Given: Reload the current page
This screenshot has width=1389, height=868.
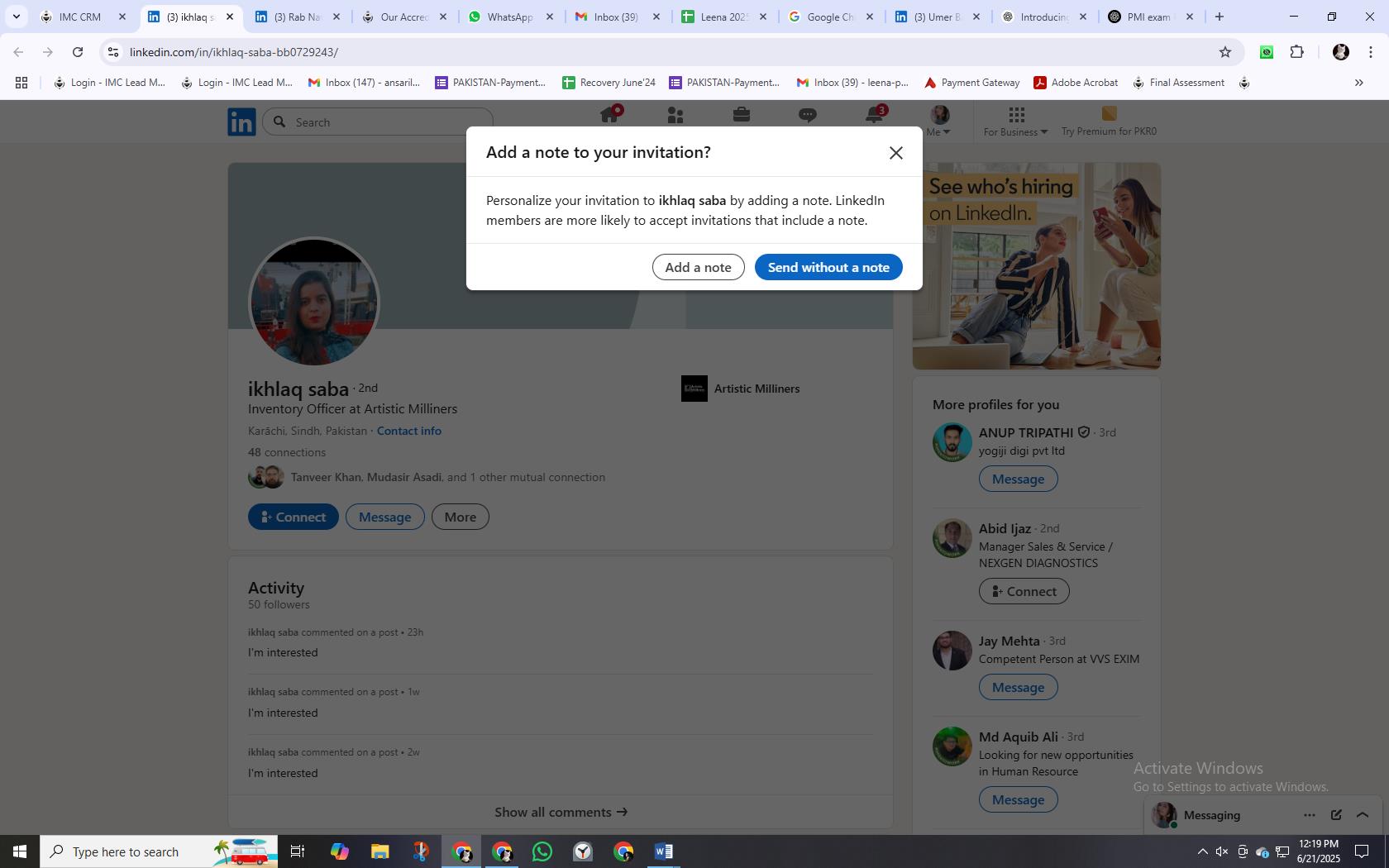Looking at the screenshot, I should click(78, 52).
